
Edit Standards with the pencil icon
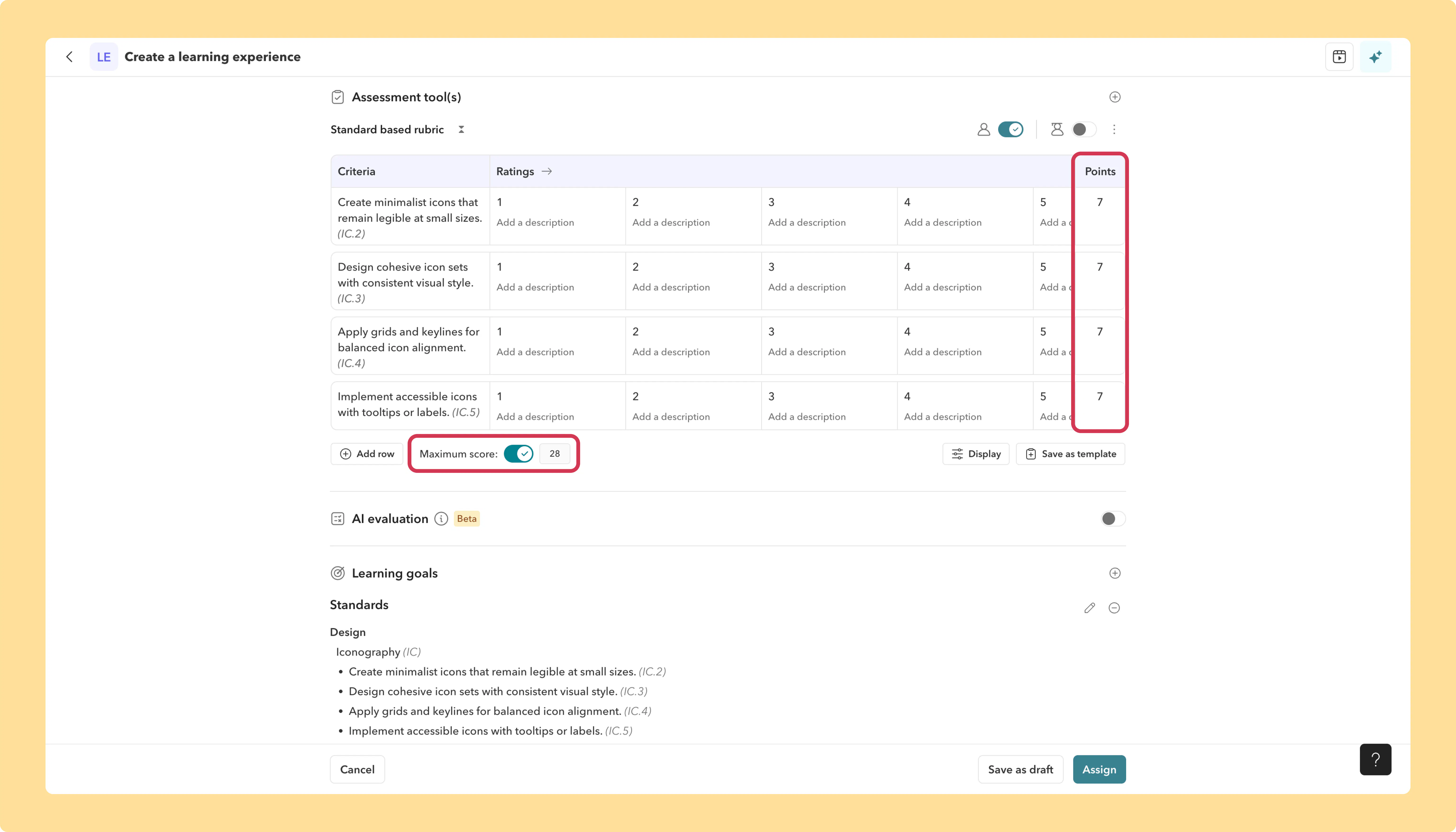coord(1089,608)
